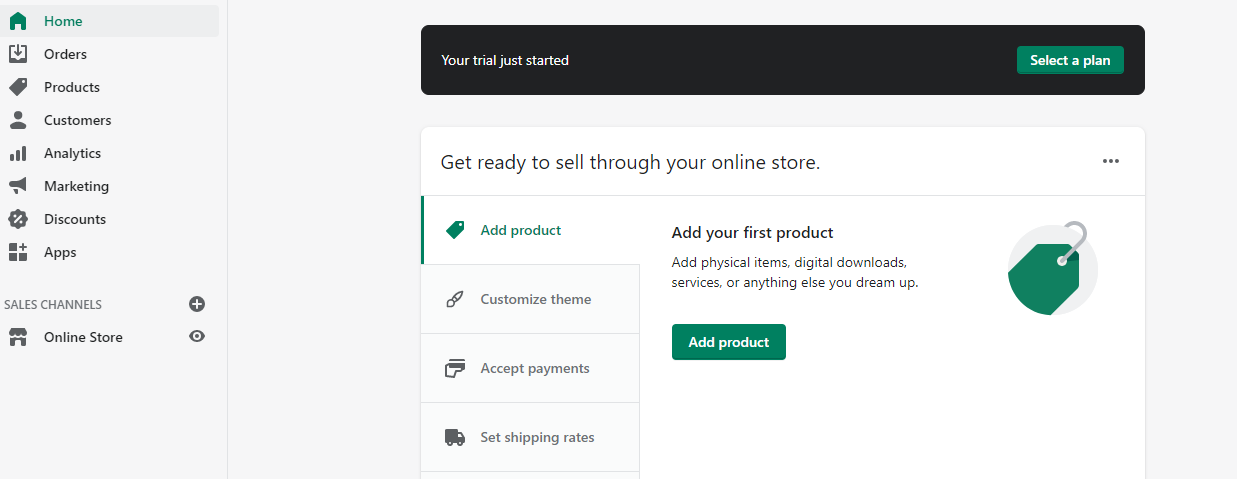Click the Marketing megaphone icon

[x=18, y=186]
